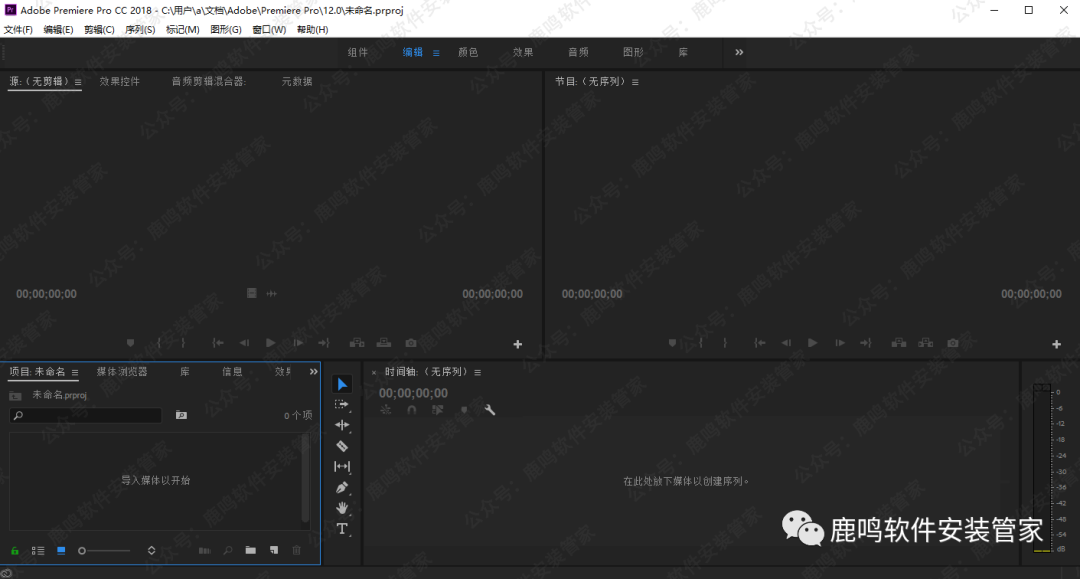
Task: Switch Project panel to List View
Action: click(38, 550)
